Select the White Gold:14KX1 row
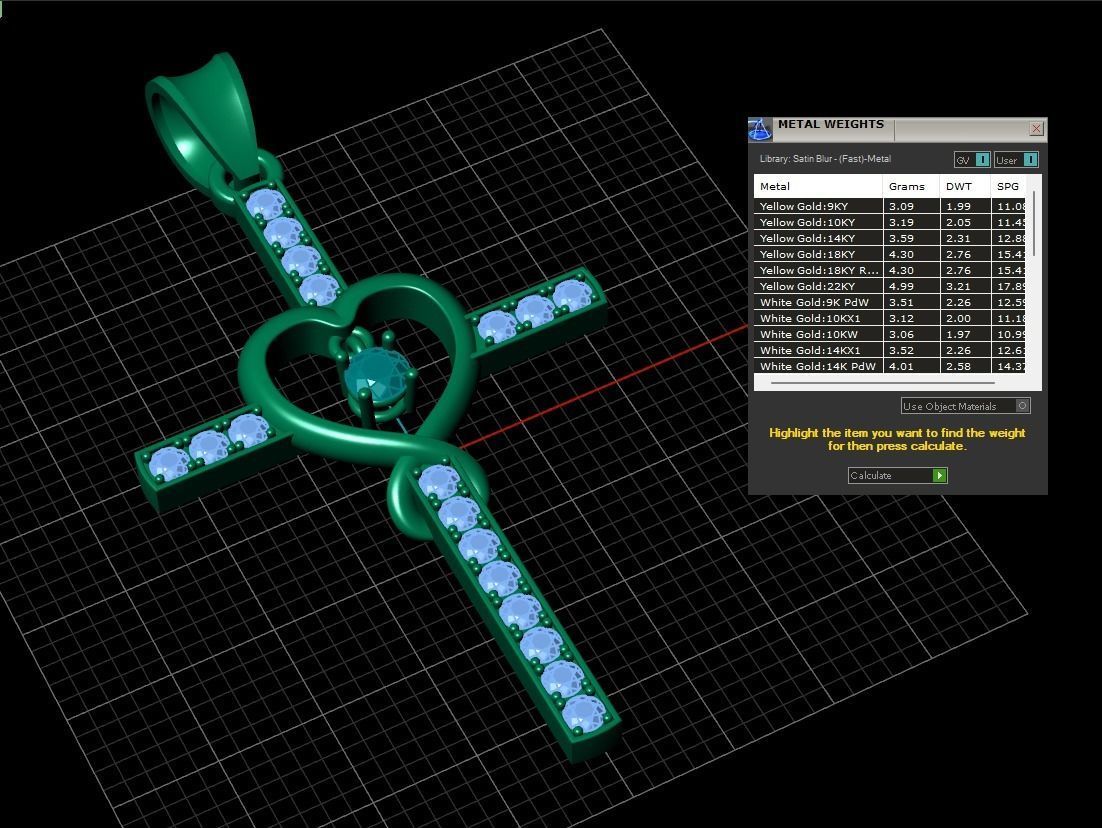Viewport: 1102px width, 828px height. point(890,350)
